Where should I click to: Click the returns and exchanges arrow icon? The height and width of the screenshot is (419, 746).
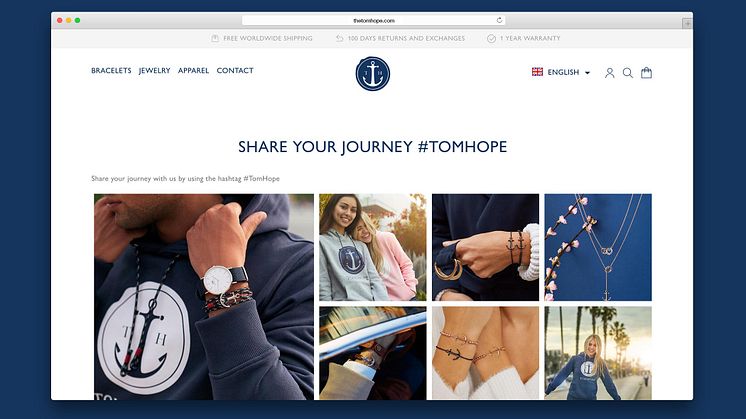coord(339,39)
